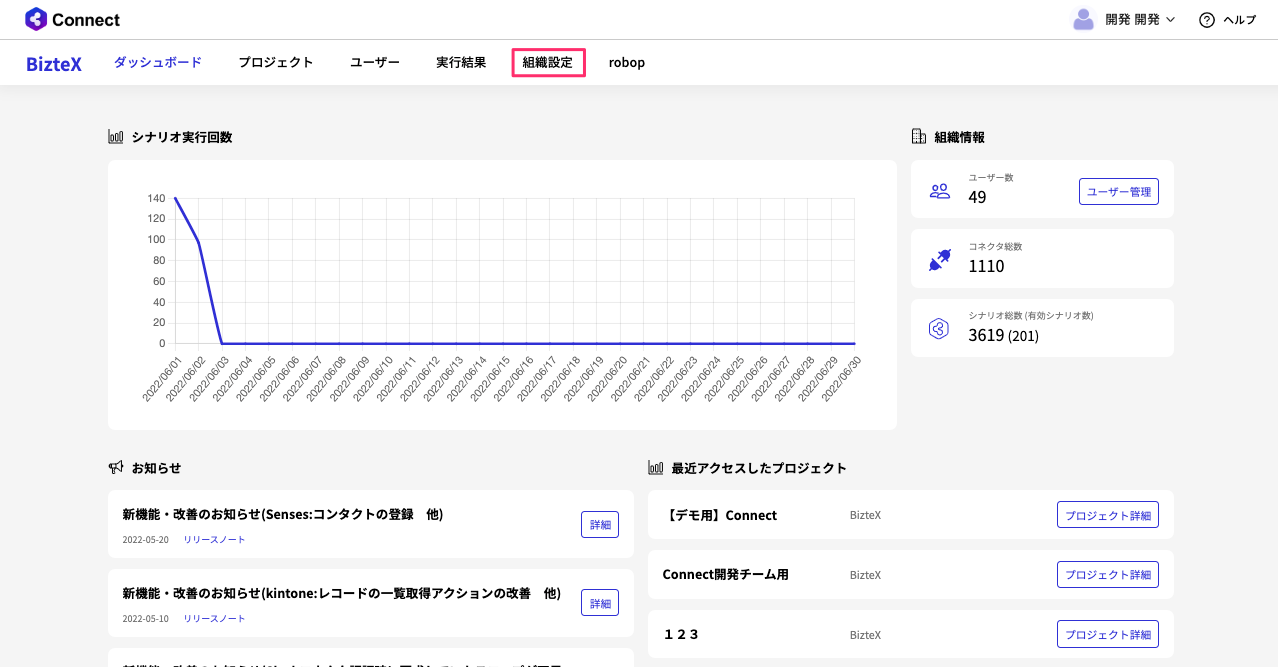Click the 最近アクセスしたプロジェクト heading

click(759, 467)
